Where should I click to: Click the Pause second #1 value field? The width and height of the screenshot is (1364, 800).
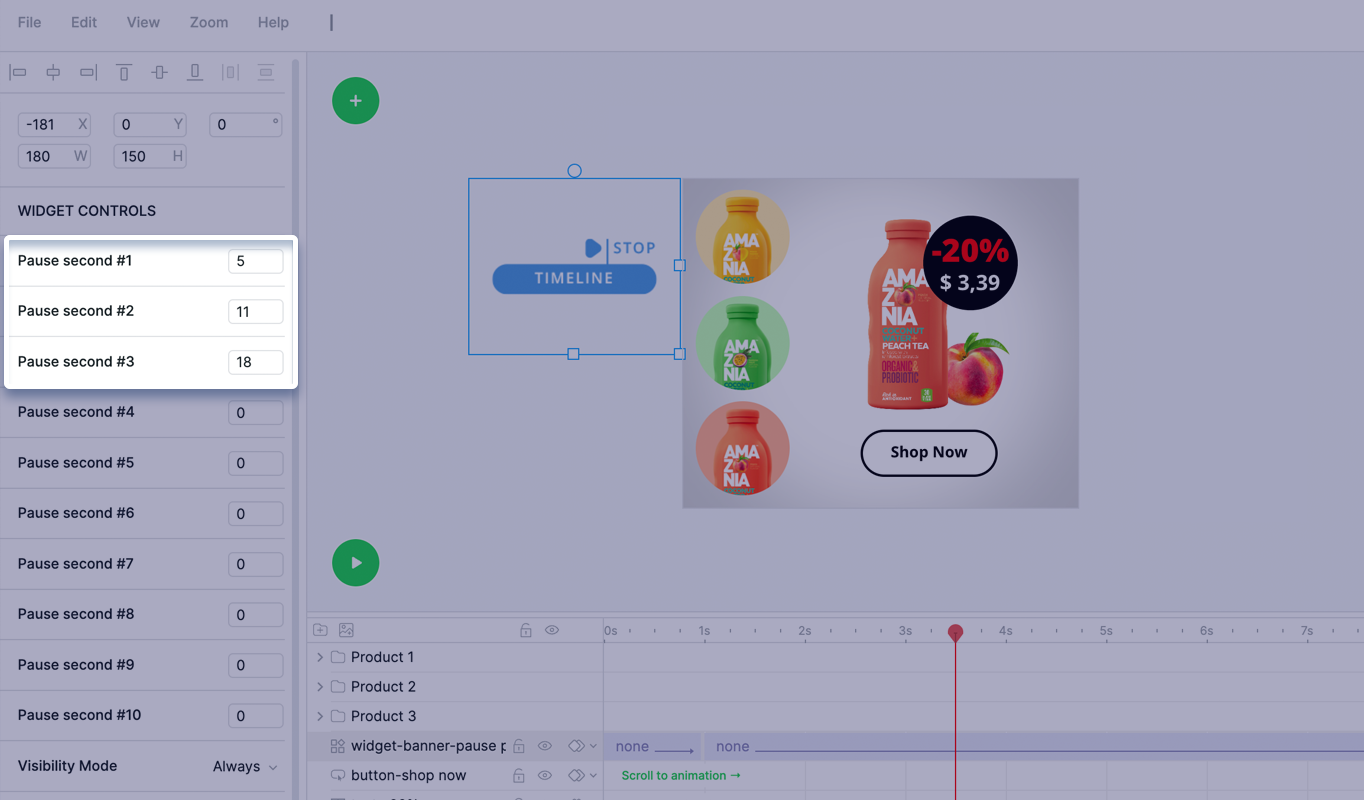(x=255, y=262)
